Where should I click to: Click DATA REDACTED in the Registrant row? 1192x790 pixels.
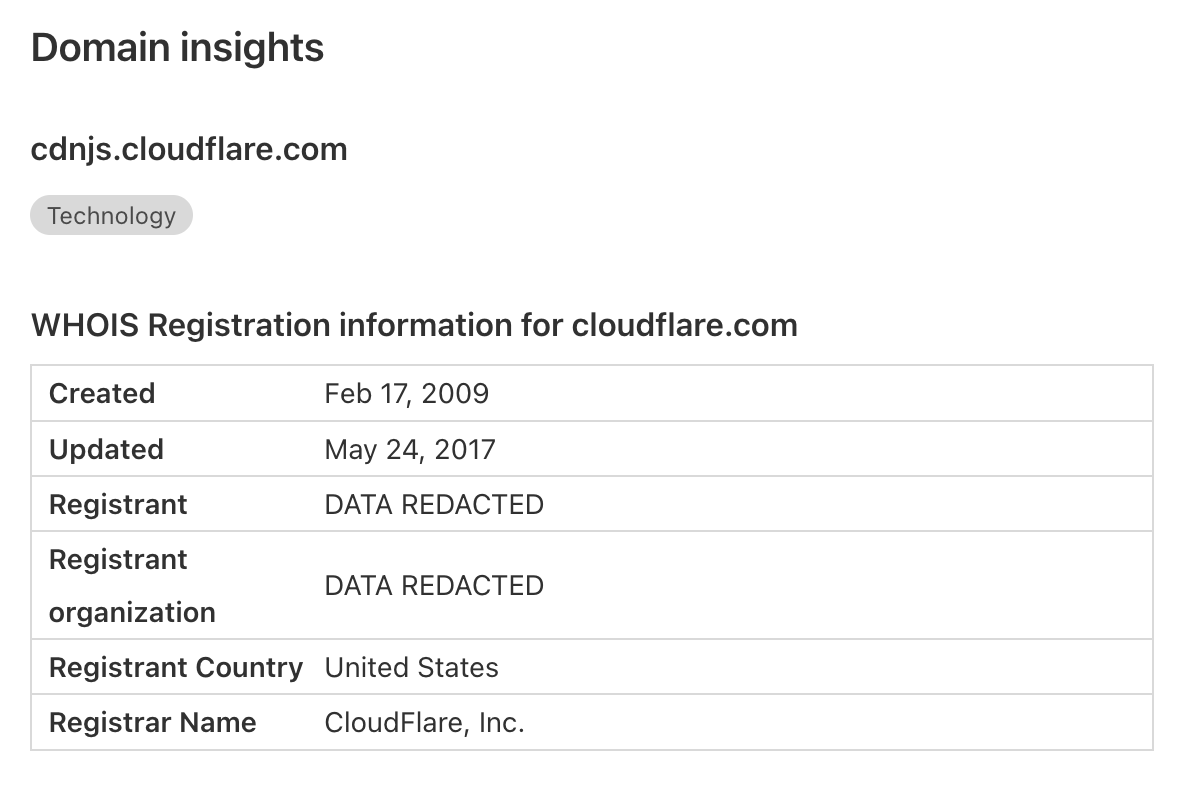click(434, 504)
